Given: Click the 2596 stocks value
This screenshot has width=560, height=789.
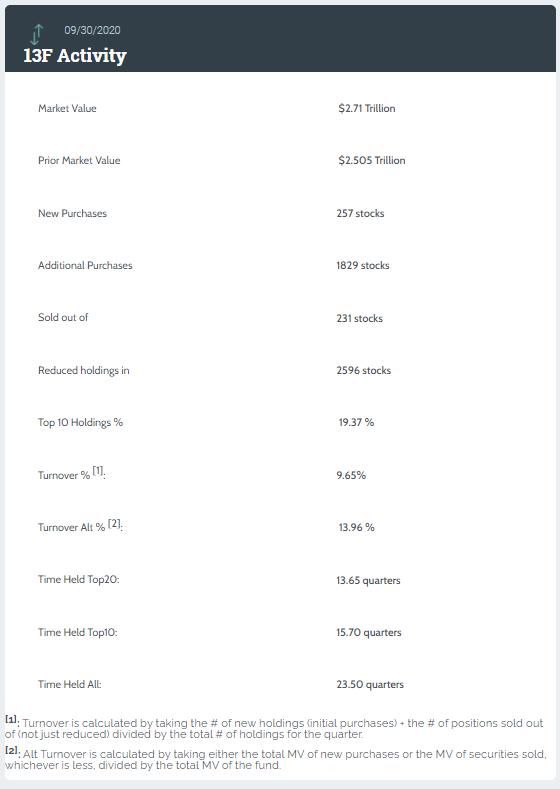Looking at the screenshot, I should [363, 370].
